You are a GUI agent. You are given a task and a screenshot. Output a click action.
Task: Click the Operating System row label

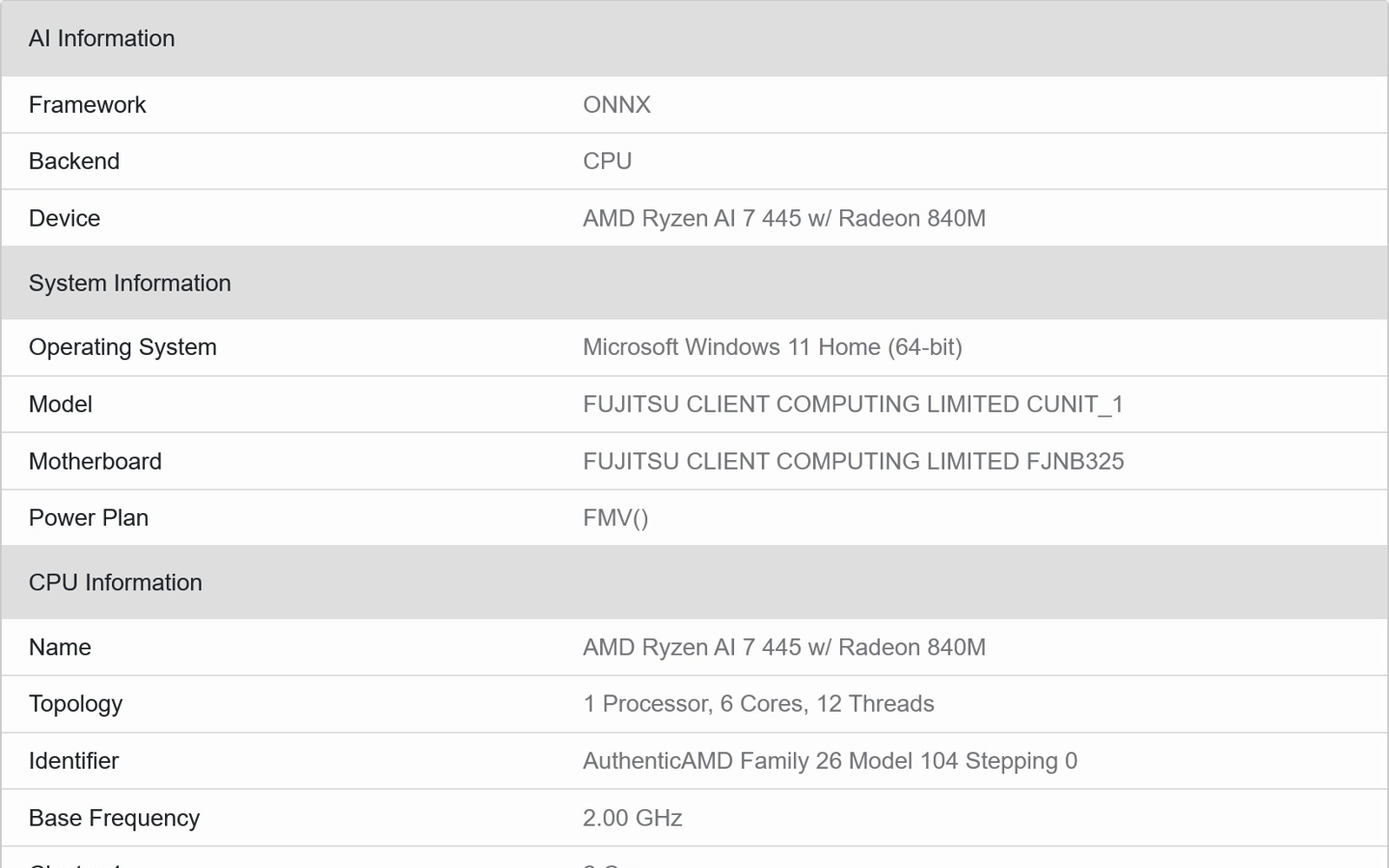coord(123,347)
